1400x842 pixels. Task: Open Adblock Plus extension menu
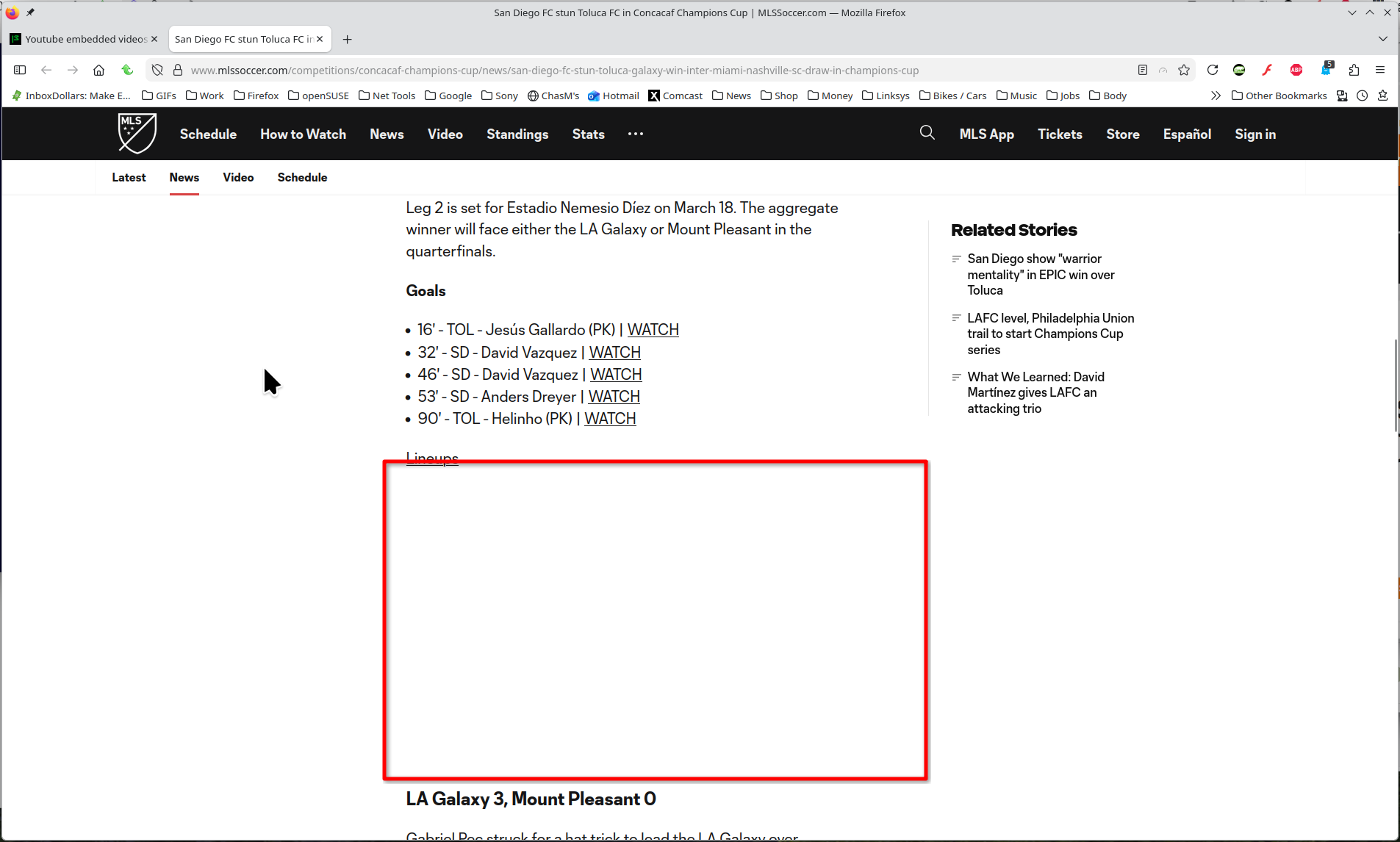point(1296,71)
